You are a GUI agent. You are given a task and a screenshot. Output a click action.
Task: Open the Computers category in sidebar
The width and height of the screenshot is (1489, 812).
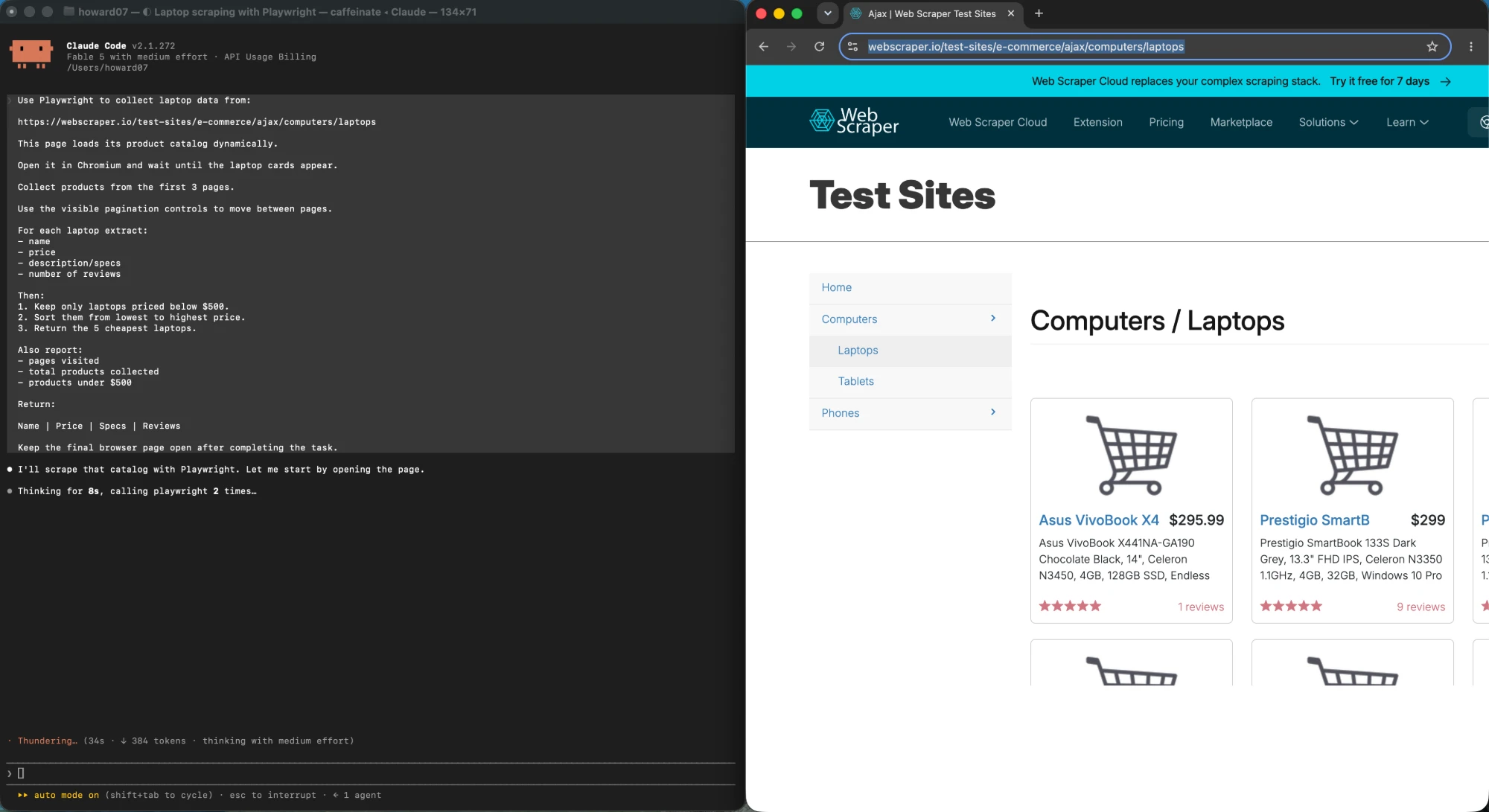pos(849,319)
